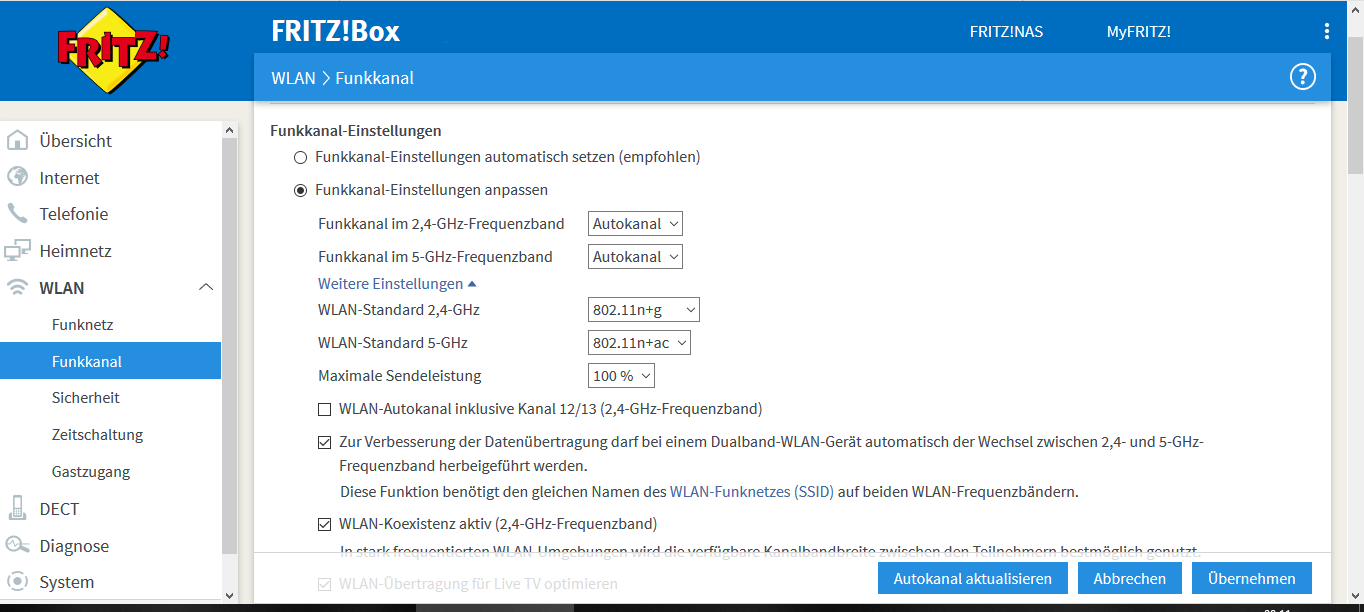
Task: Open the three-dot options menu
Action: tap(1327, 31)
